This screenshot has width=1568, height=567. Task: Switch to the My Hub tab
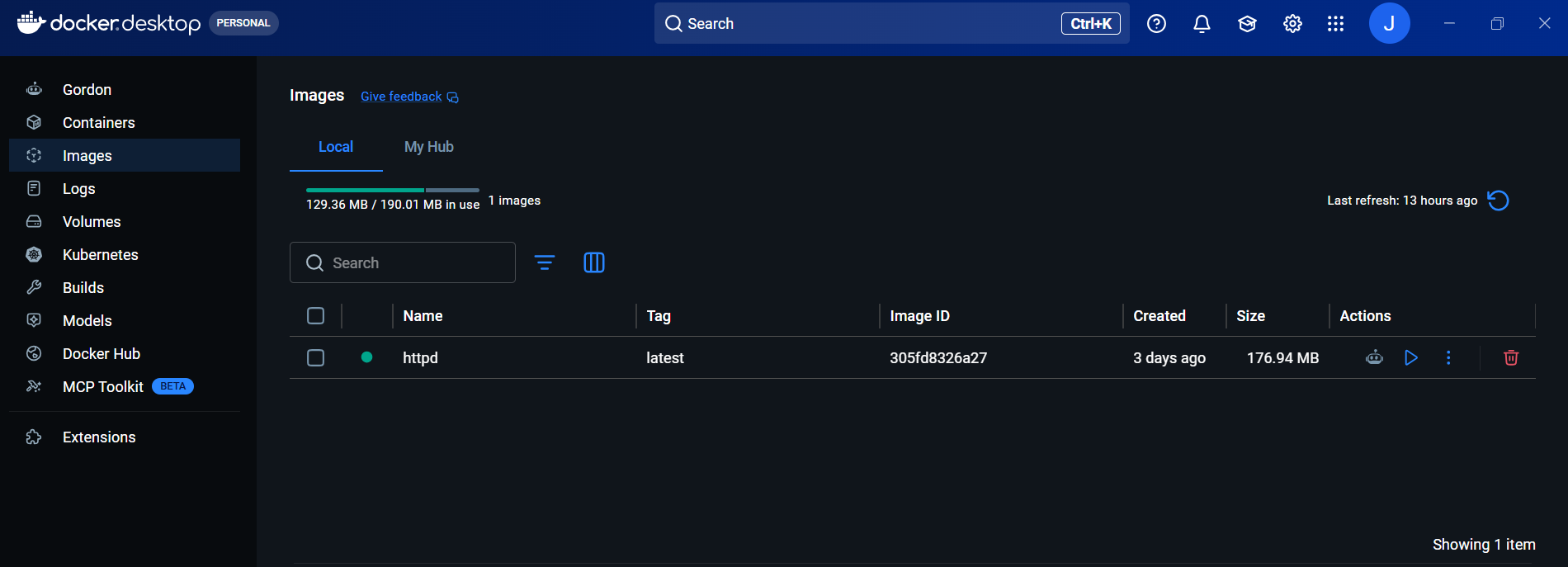coord(428,147)
